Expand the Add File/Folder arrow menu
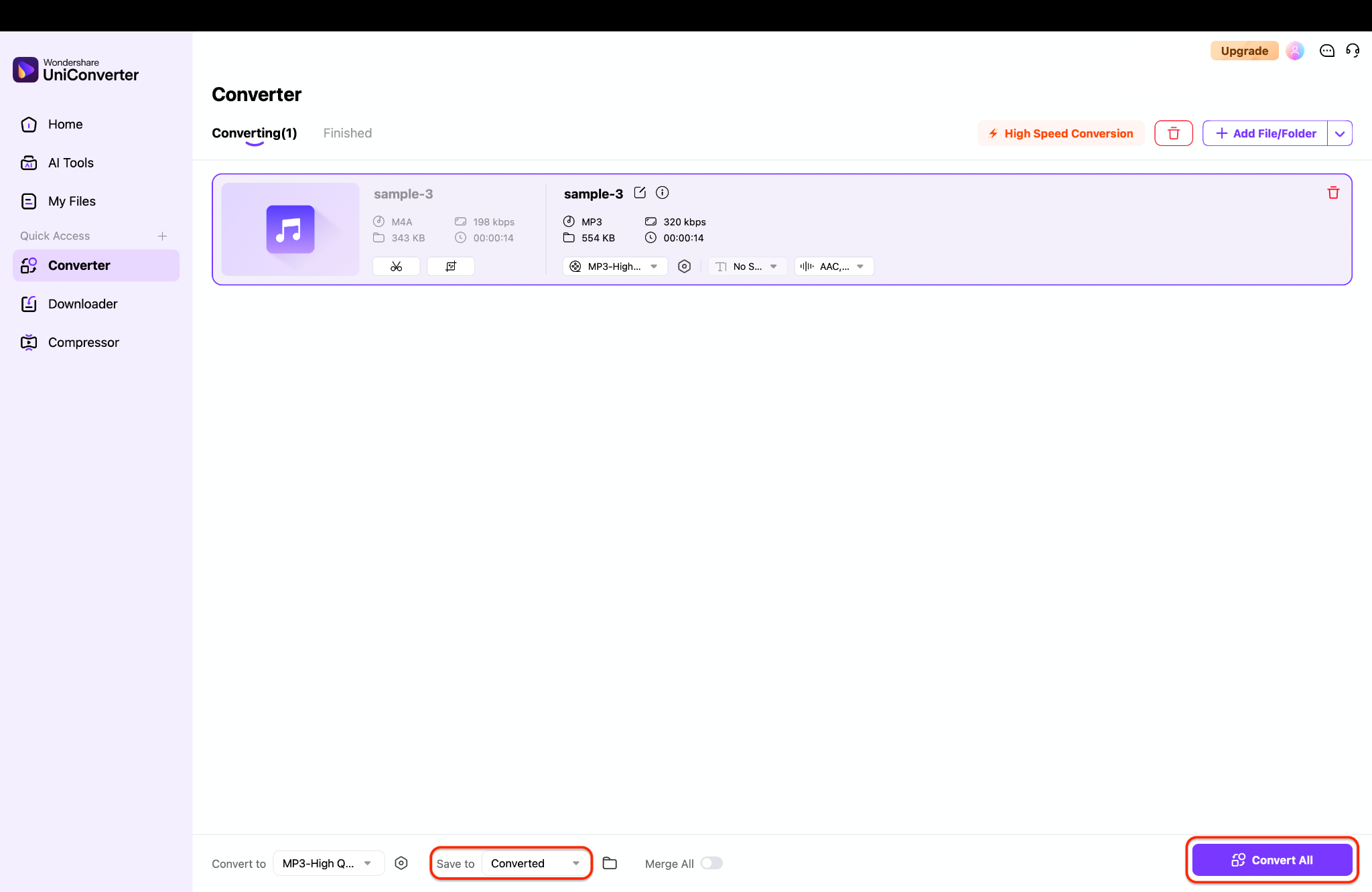The height and width of the screenshot is (892, 1372). pyautogui.click(x=1340, y=133)
